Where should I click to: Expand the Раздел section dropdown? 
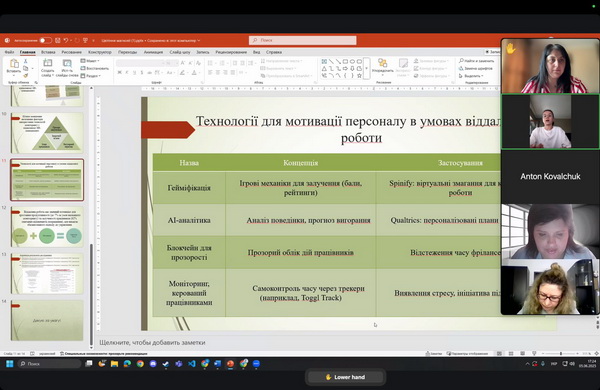tap(91, 76)
